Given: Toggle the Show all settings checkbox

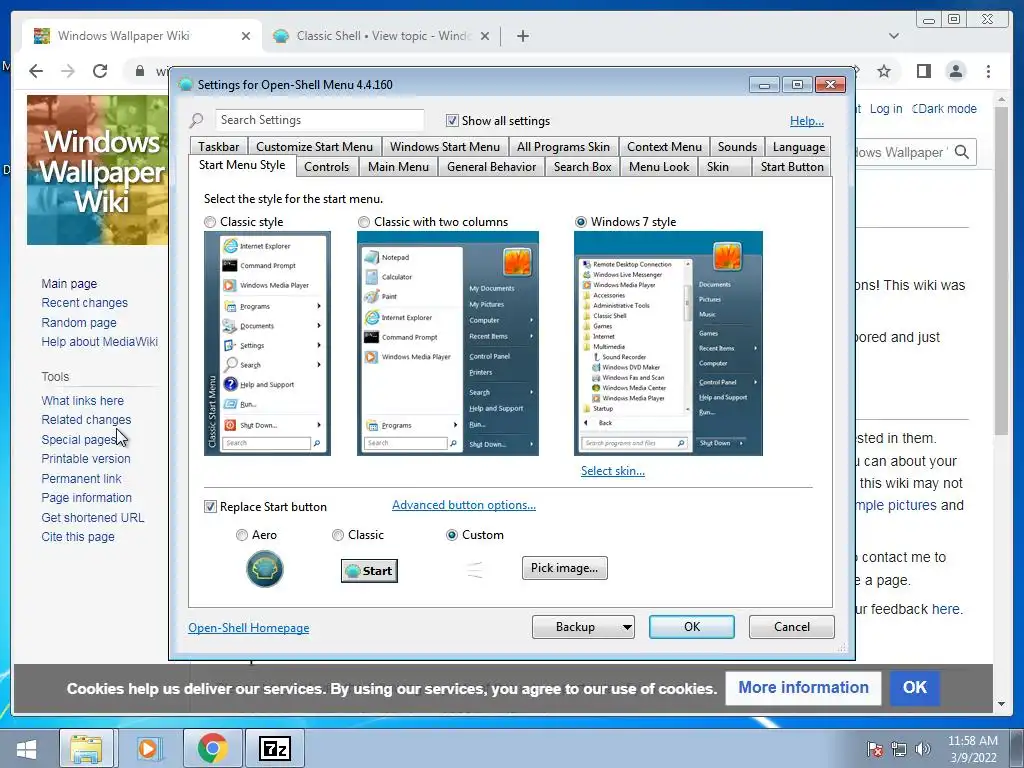Looking at the screenshot, I should 452,120.
